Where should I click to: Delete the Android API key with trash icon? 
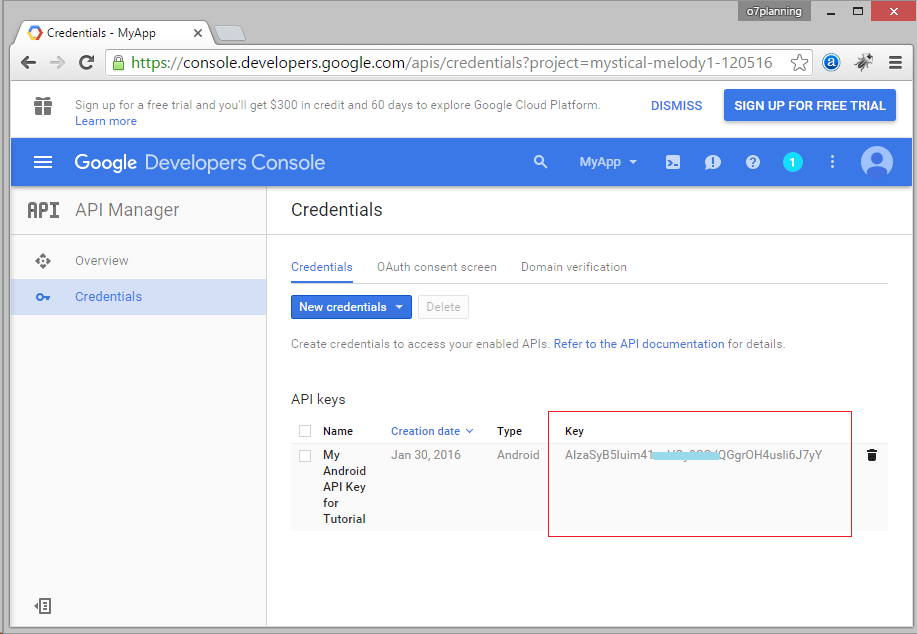871,455
